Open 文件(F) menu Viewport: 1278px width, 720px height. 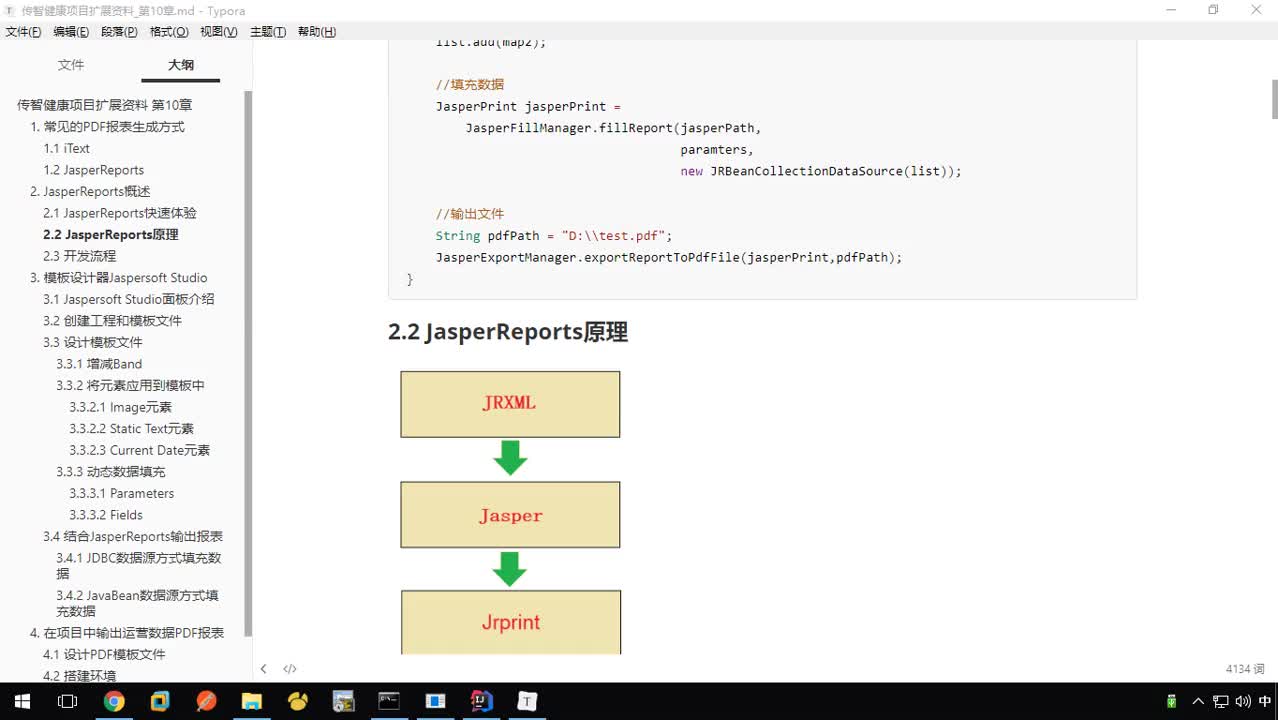coord(23,32)
